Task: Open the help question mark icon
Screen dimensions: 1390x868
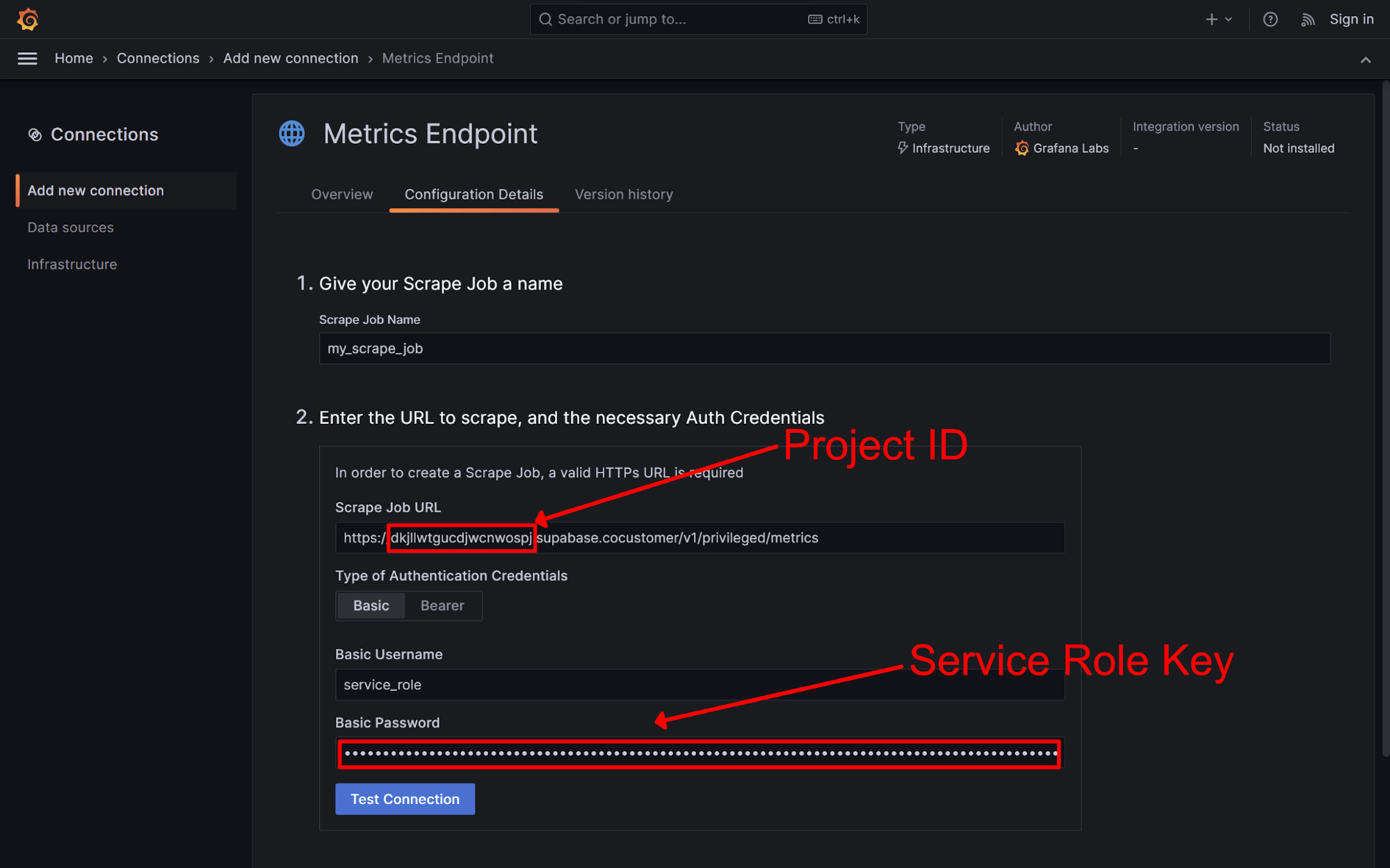Action: pyautogui.click(x=1270, y=19)
